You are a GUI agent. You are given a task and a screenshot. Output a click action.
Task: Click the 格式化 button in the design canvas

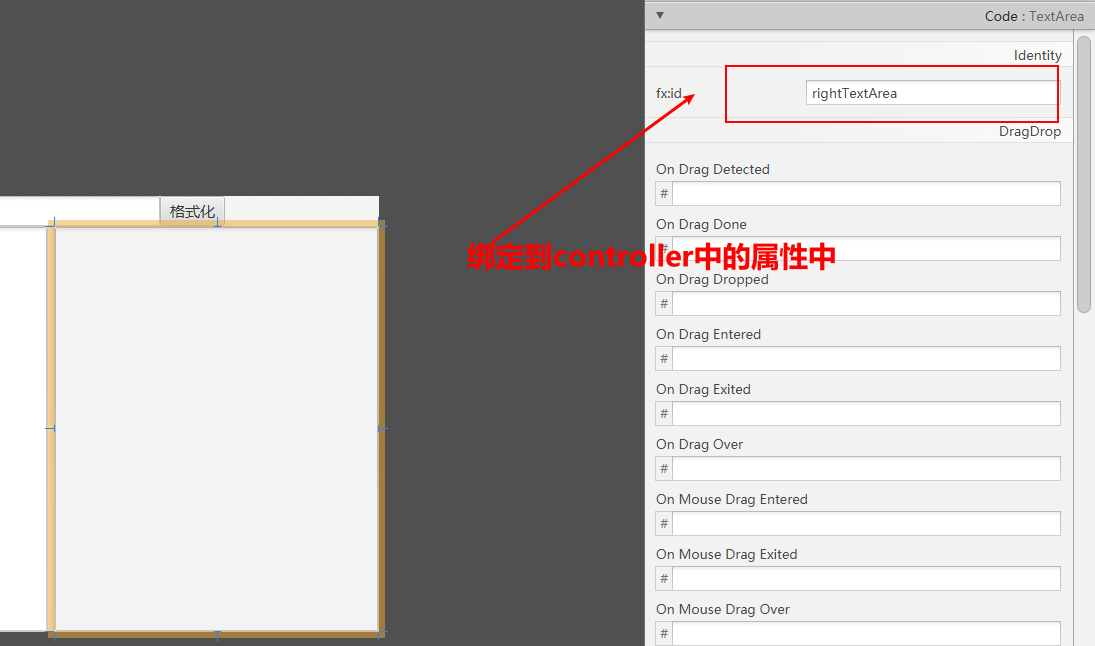click(x=192, y=211)
